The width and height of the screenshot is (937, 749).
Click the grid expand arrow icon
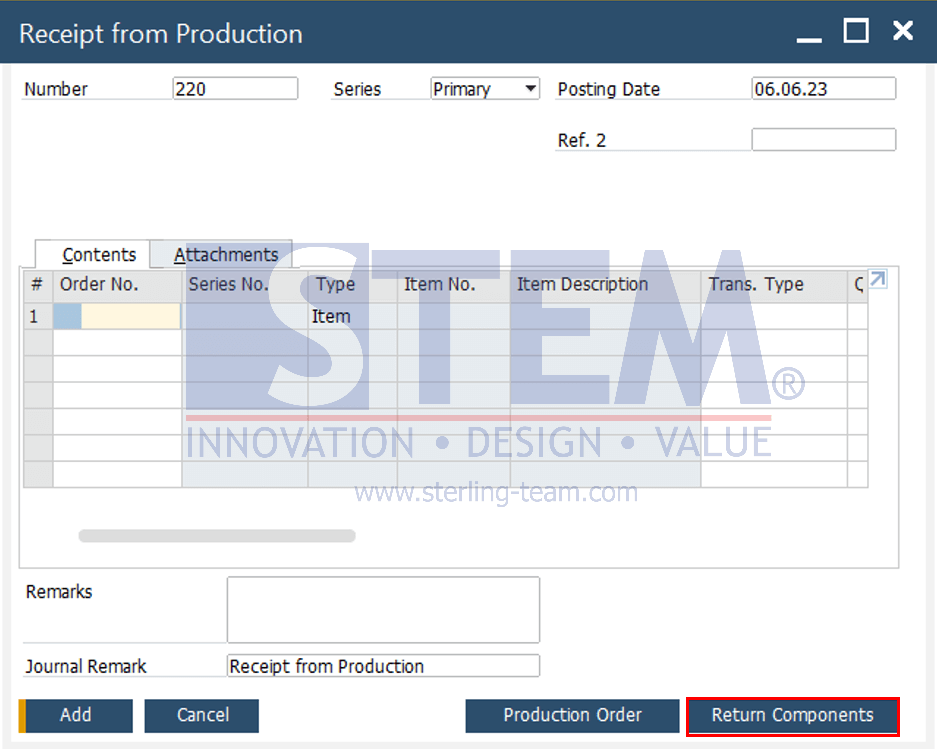[878, 279]
